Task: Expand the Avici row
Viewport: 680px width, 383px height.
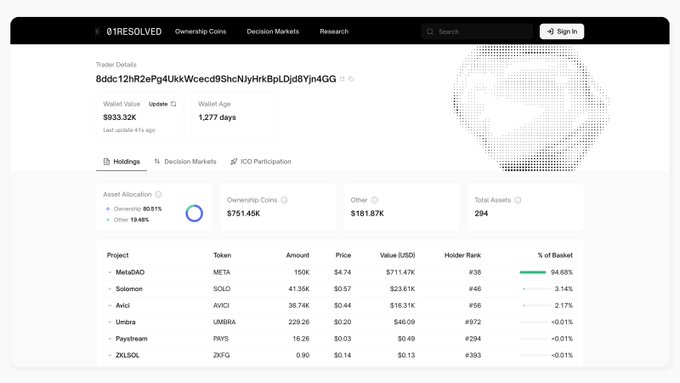Action: click(x=109, y=306)
